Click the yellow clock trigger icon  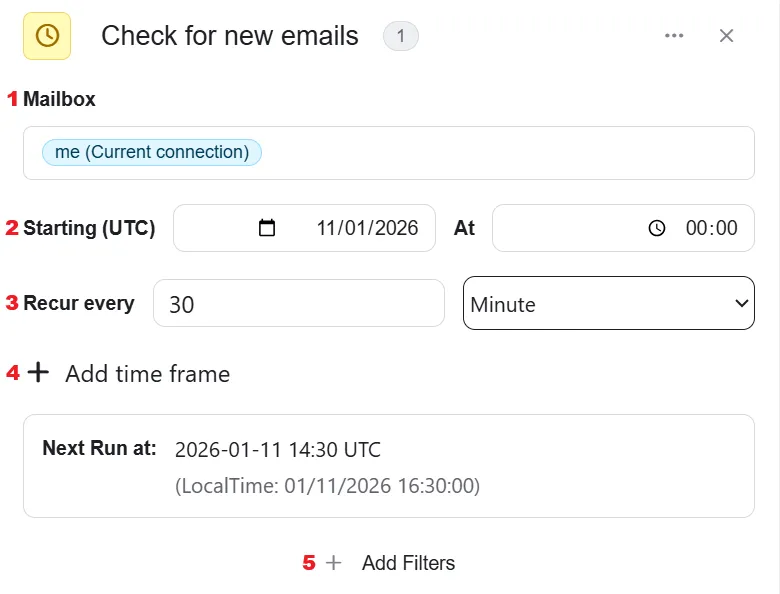[47, 36]
